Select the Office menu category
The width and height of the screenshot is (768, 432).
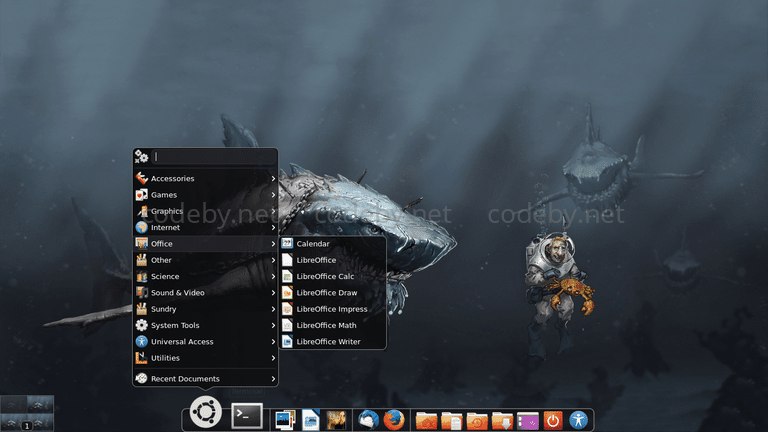[x=205, y=244]
